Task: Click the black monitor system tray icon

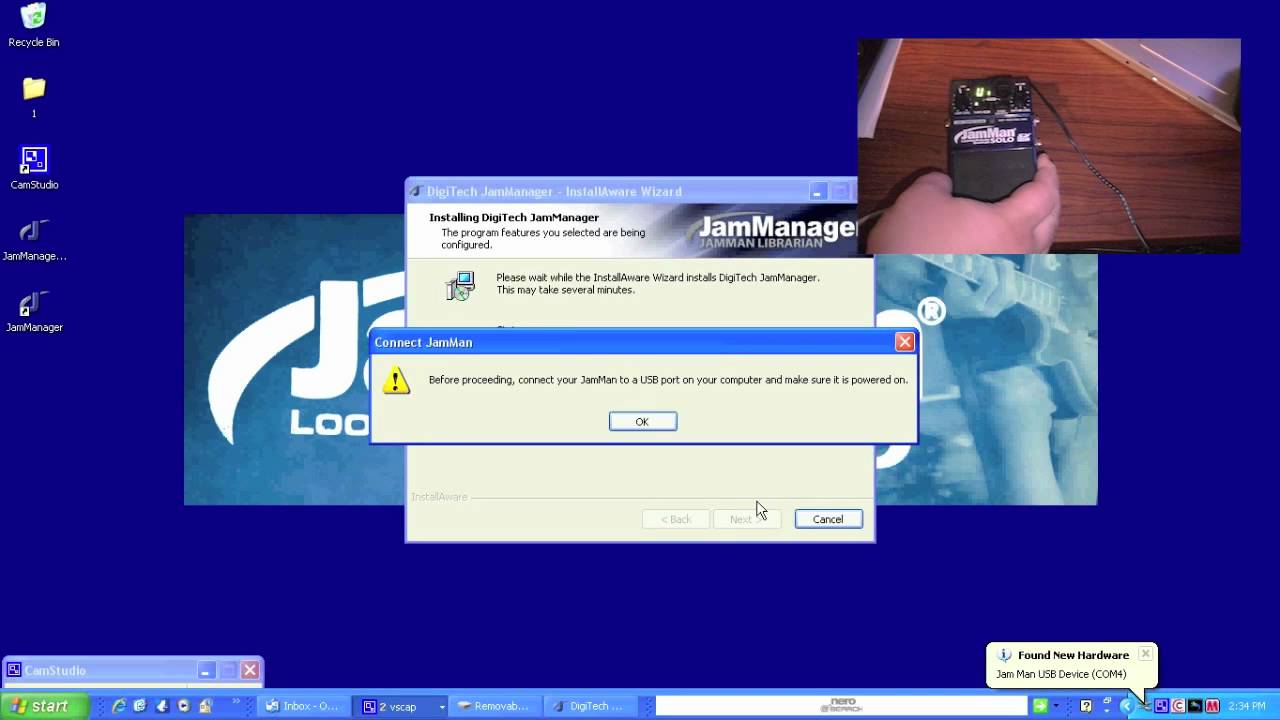Action: 1195,706
